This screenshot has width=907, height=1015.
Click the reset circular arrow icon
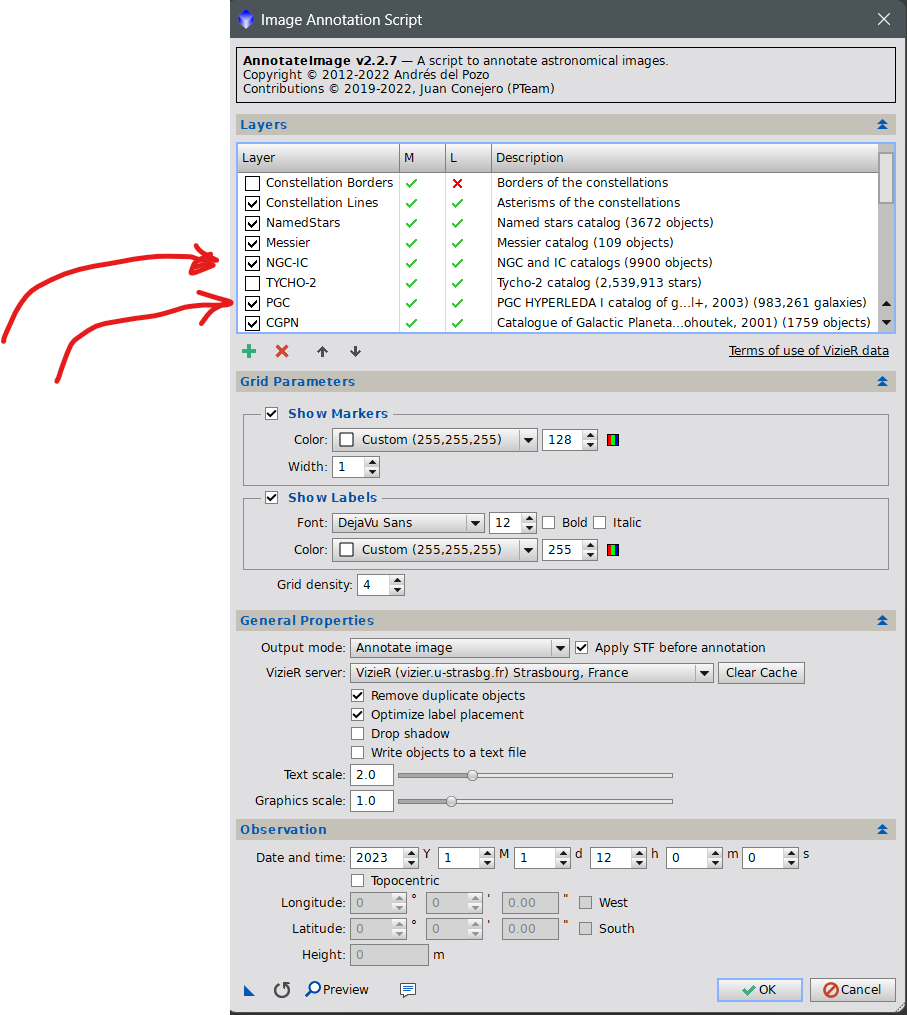(x=282, y=989)
